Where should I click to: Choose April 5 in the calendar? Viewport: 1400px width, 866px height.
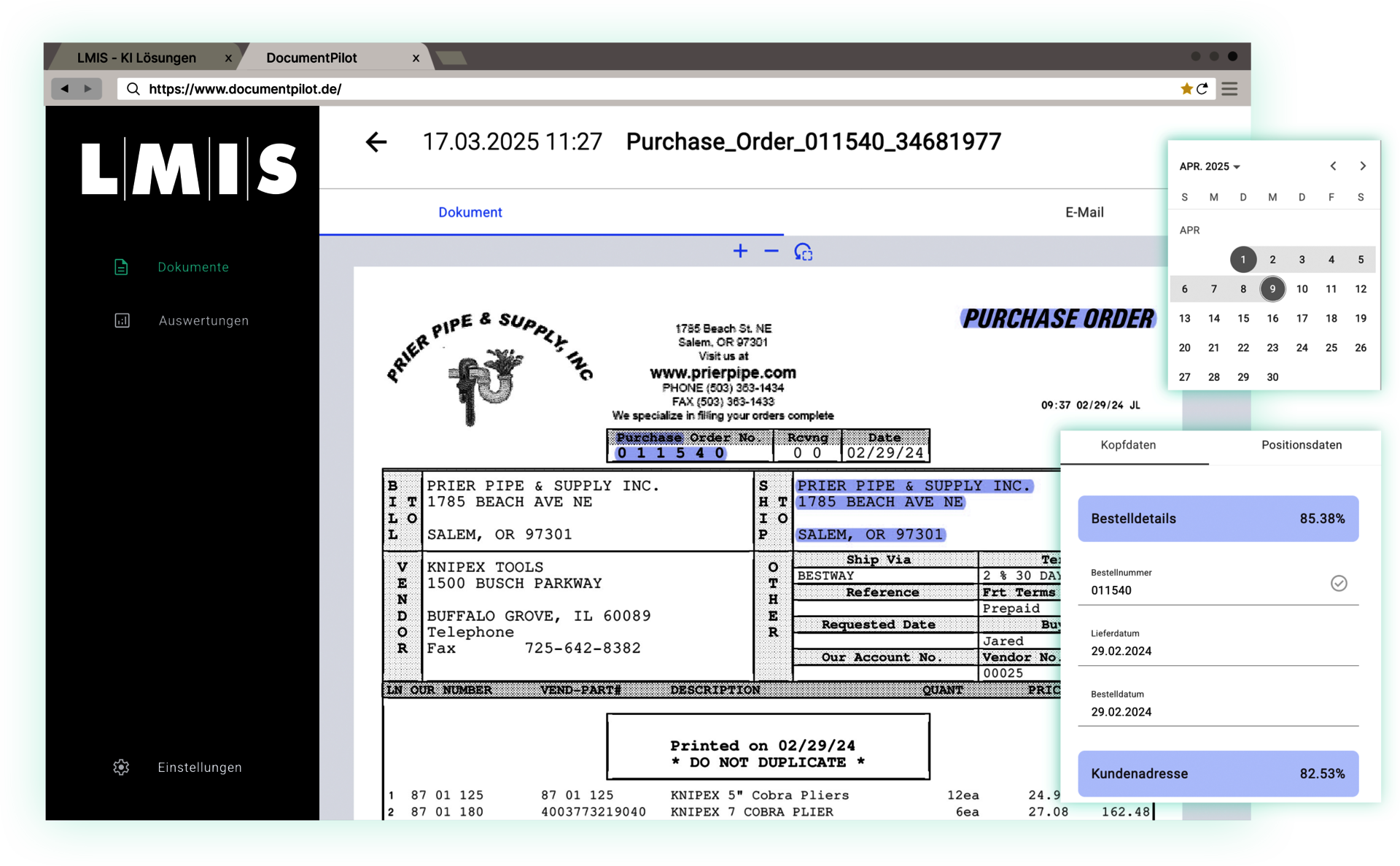coord(1361,260)
